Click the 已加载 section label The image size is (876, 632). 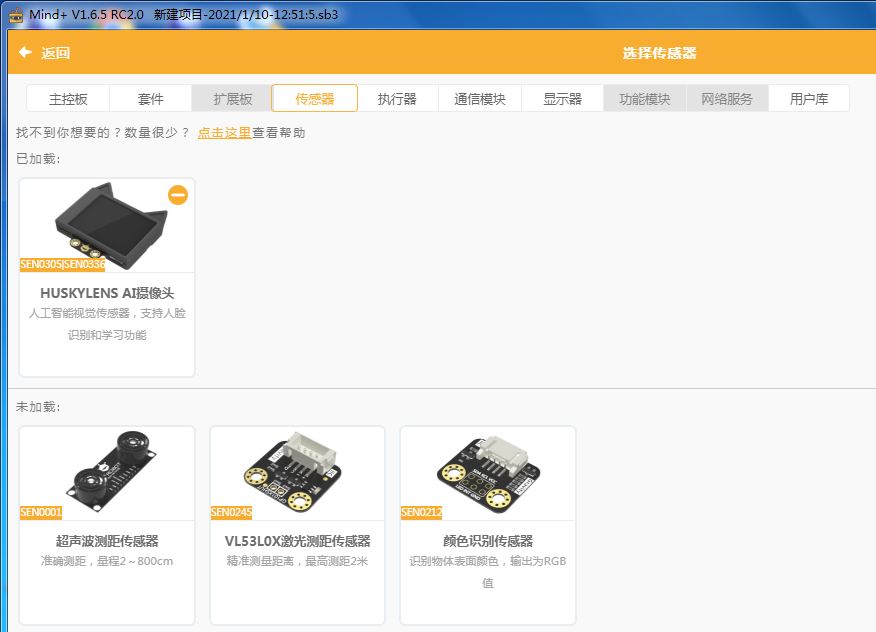click(x=37, y=159)
